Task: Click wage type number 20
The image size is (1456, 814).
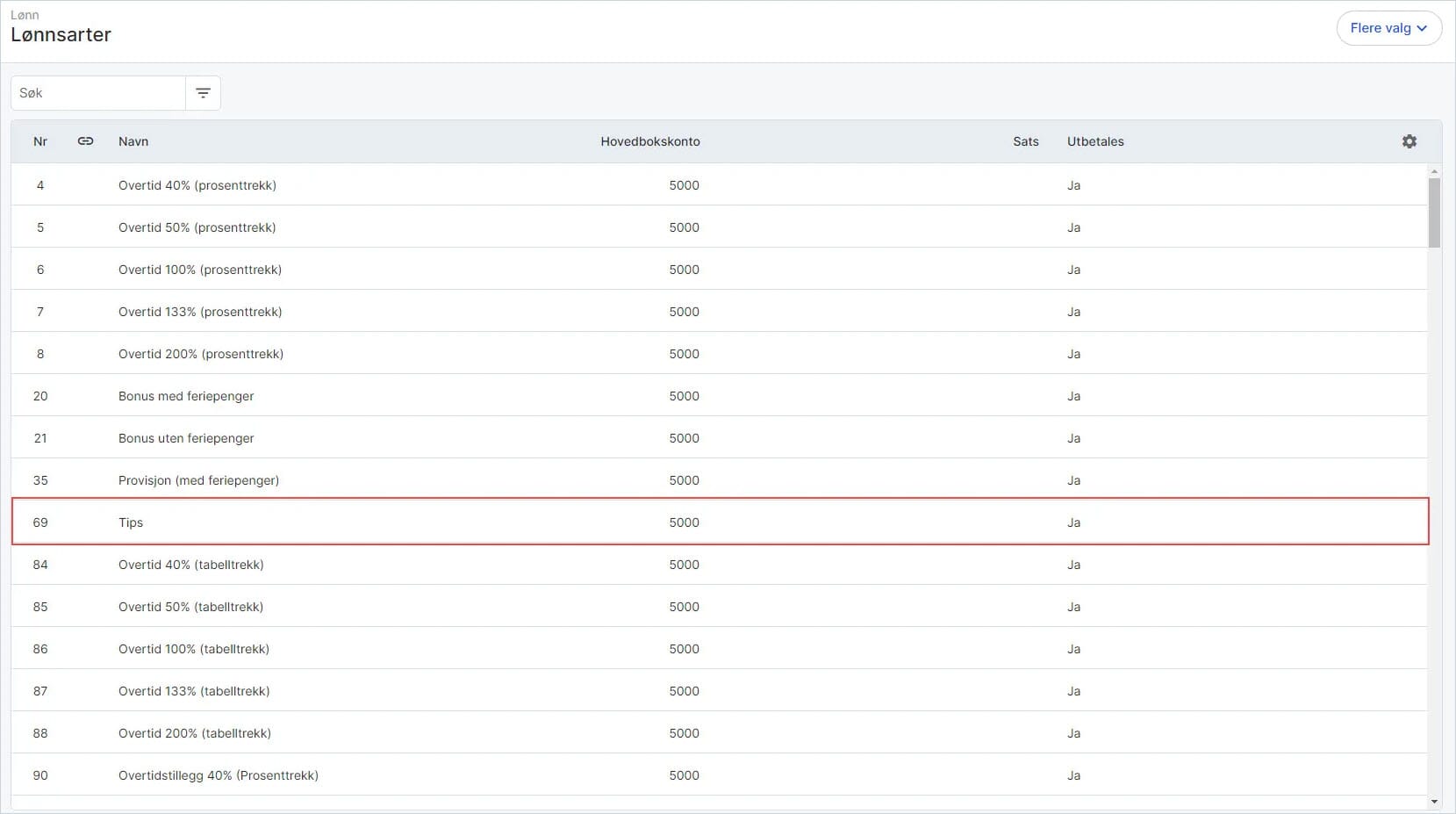Action: 40,396
